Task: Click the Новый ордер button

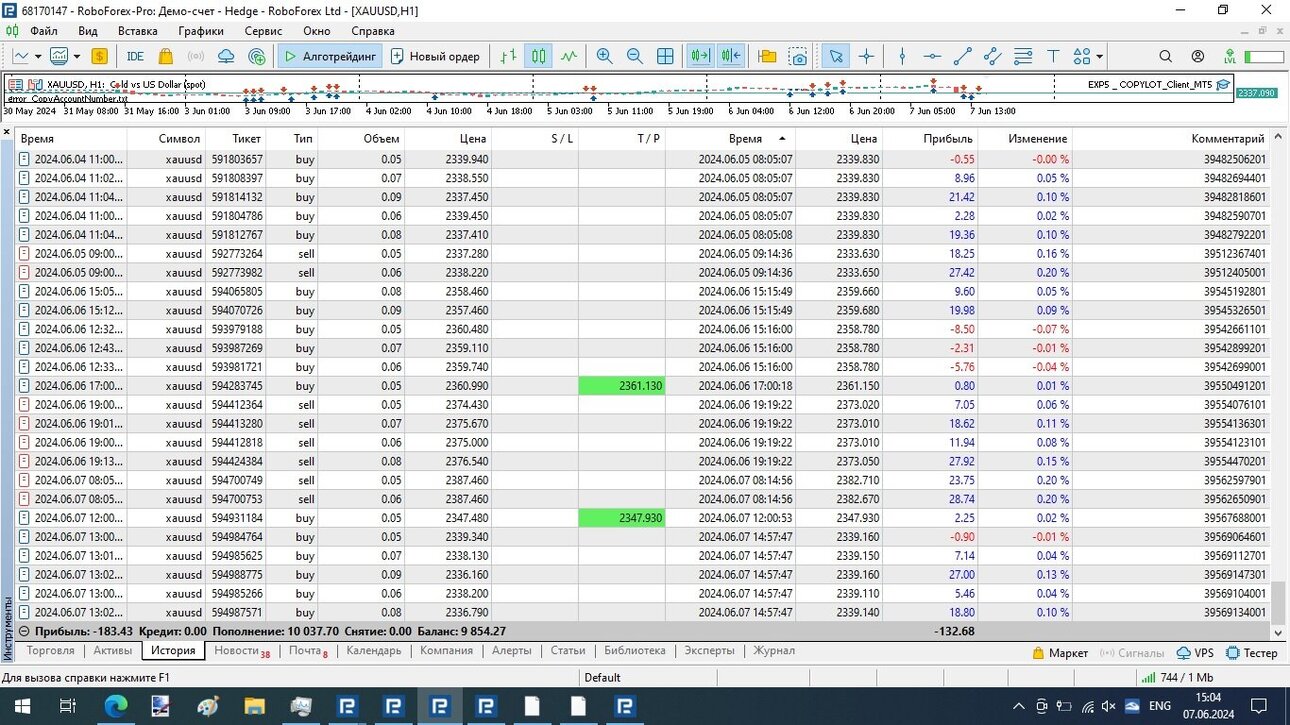Action: click(x=435, y=56)
